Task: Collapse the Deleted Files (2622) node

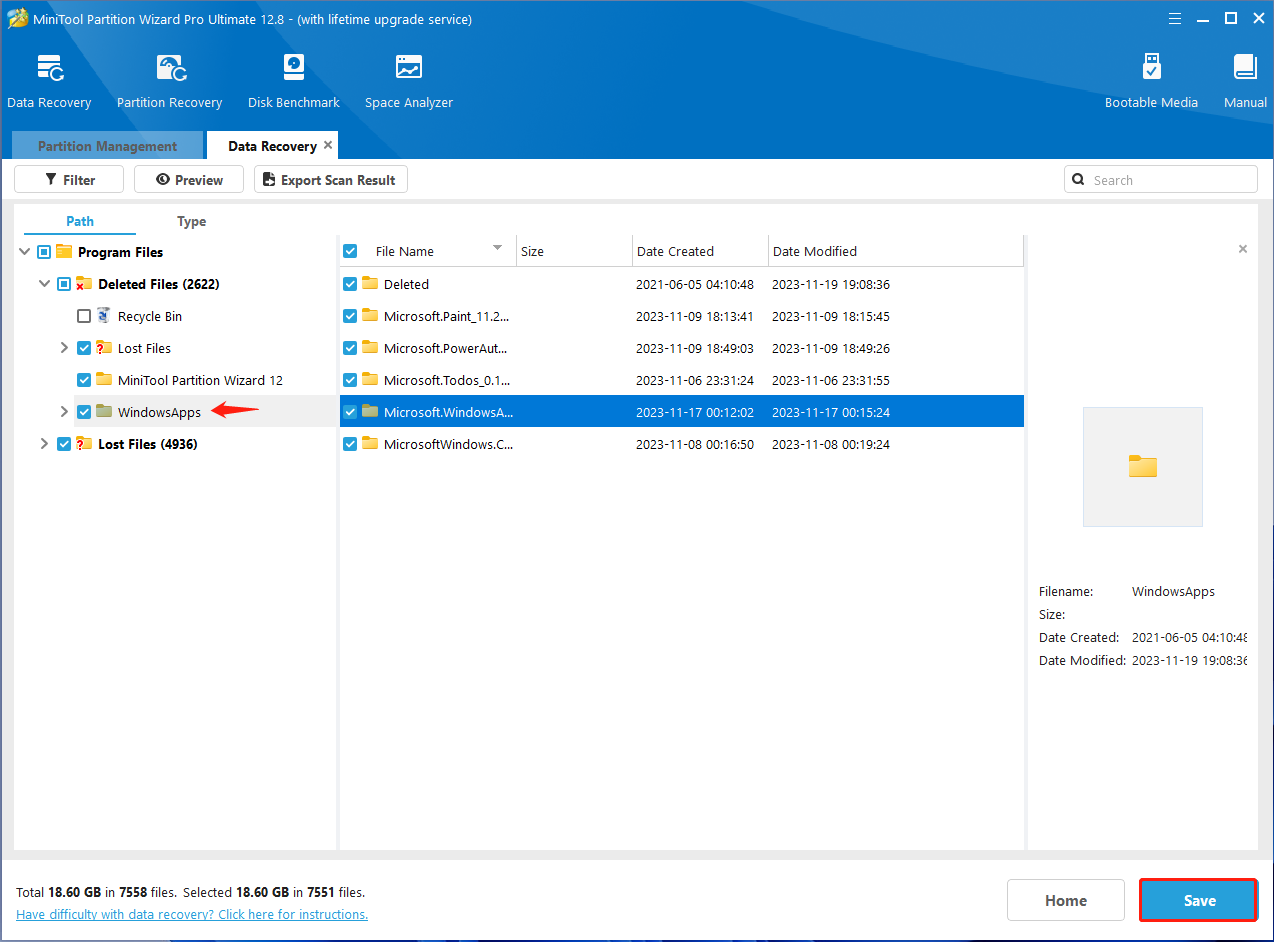Action: click(44, 284)
